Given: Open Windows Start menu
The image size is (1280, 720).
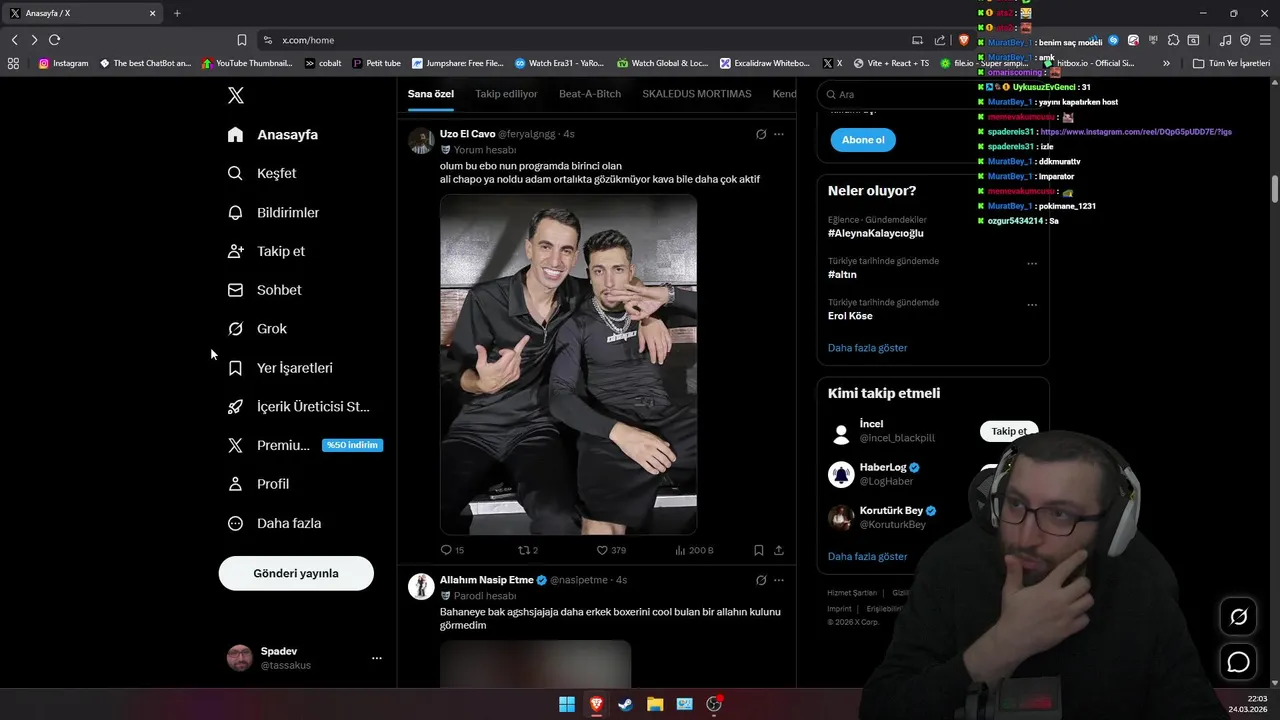Looking at the screenshot, I should coord(567,704).
